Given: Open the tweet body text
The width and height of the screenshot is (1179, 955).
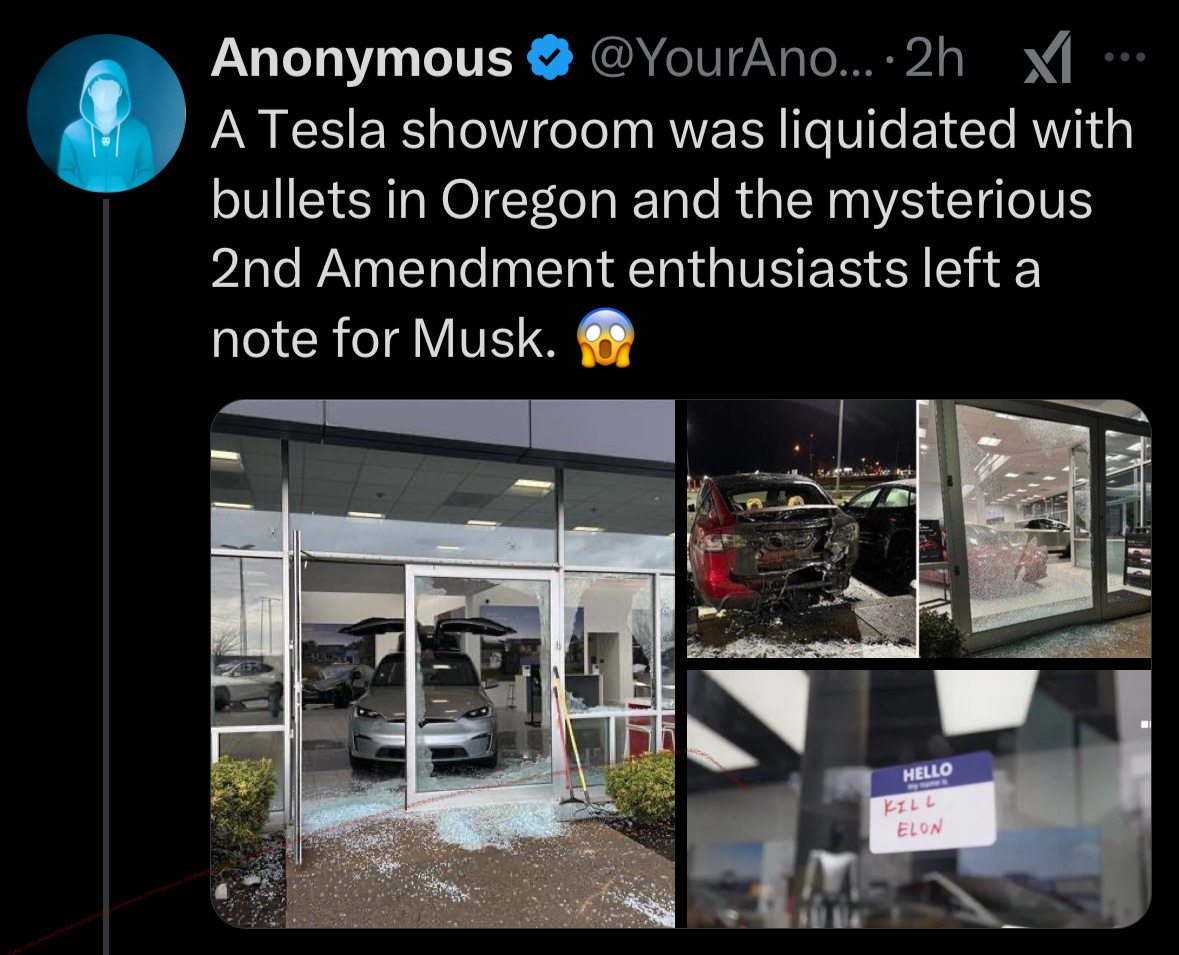Looking at the screenshot, I should [x=671, y=233].
